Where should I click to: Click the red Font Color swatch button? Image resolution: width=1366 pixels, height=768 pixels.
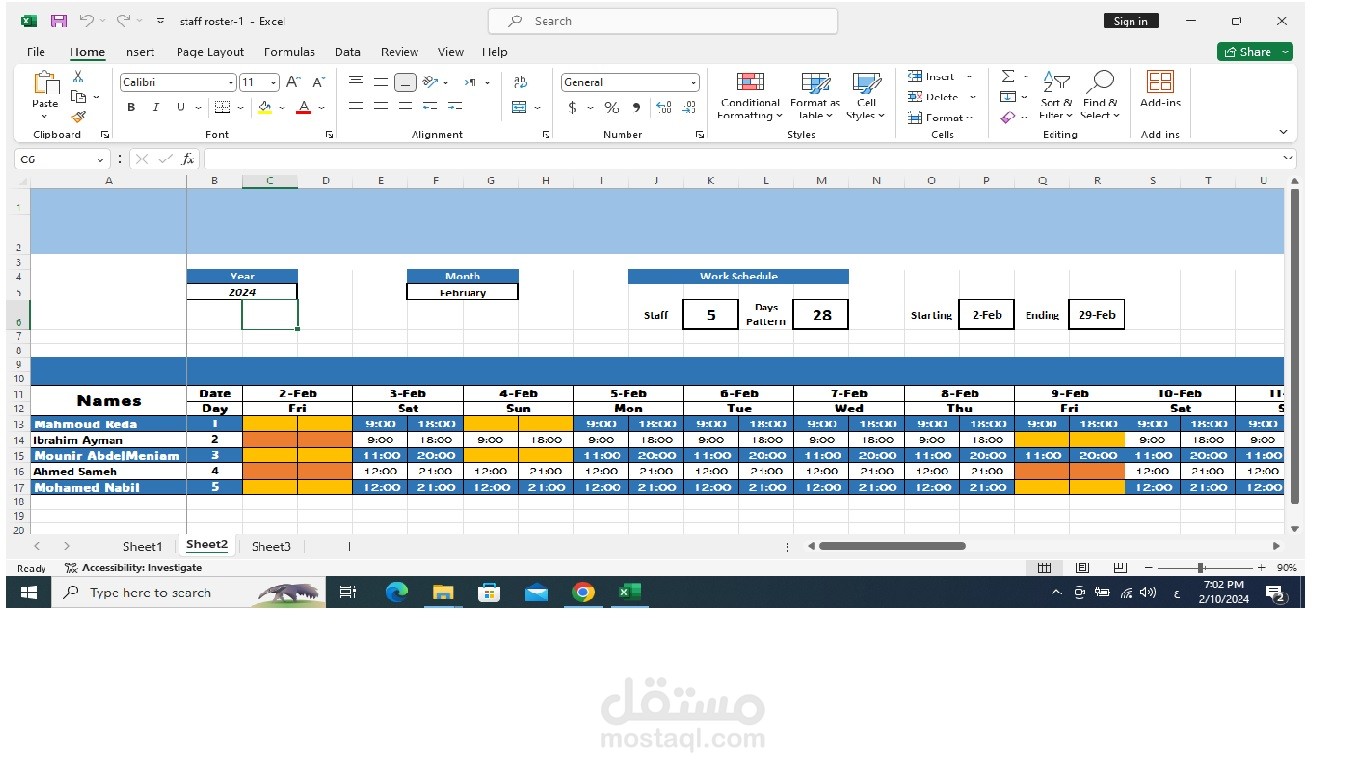pos(304,107)
